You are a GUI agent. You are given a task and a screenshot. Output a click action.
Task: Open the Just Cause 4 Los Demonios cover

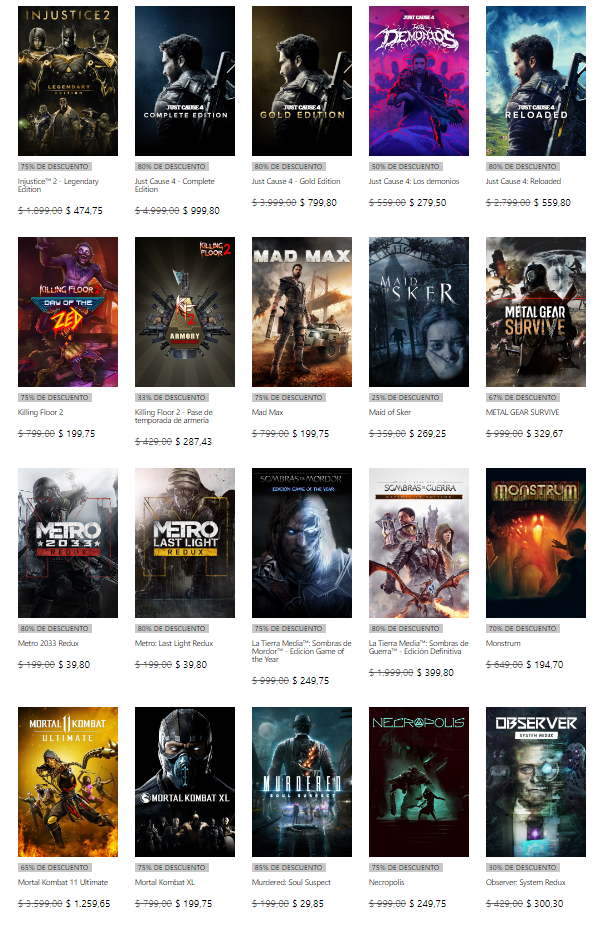coord(419,81)
